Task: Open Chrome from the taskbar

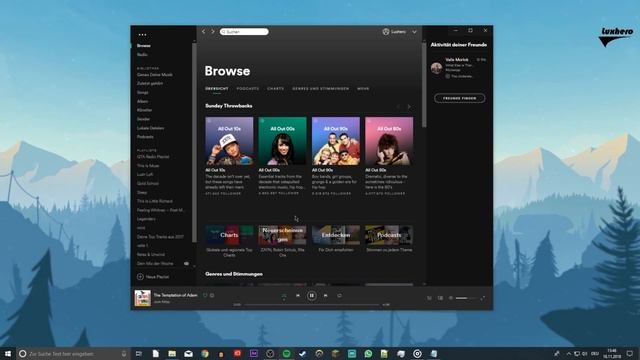Action: [x=205, y=353]
